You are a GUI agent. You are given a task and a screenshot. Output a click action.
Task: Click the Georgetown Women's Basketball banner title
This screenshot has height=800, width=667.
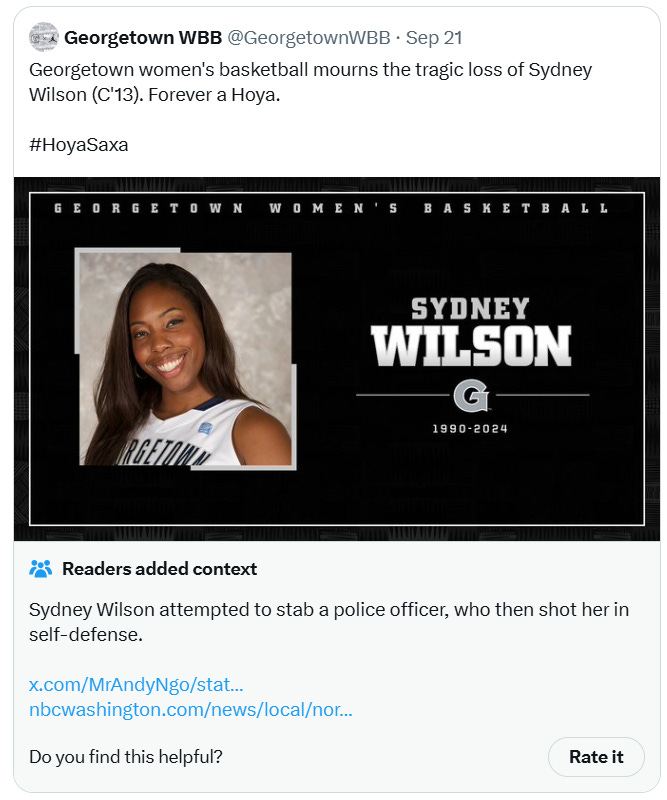[x=331, y=208]
